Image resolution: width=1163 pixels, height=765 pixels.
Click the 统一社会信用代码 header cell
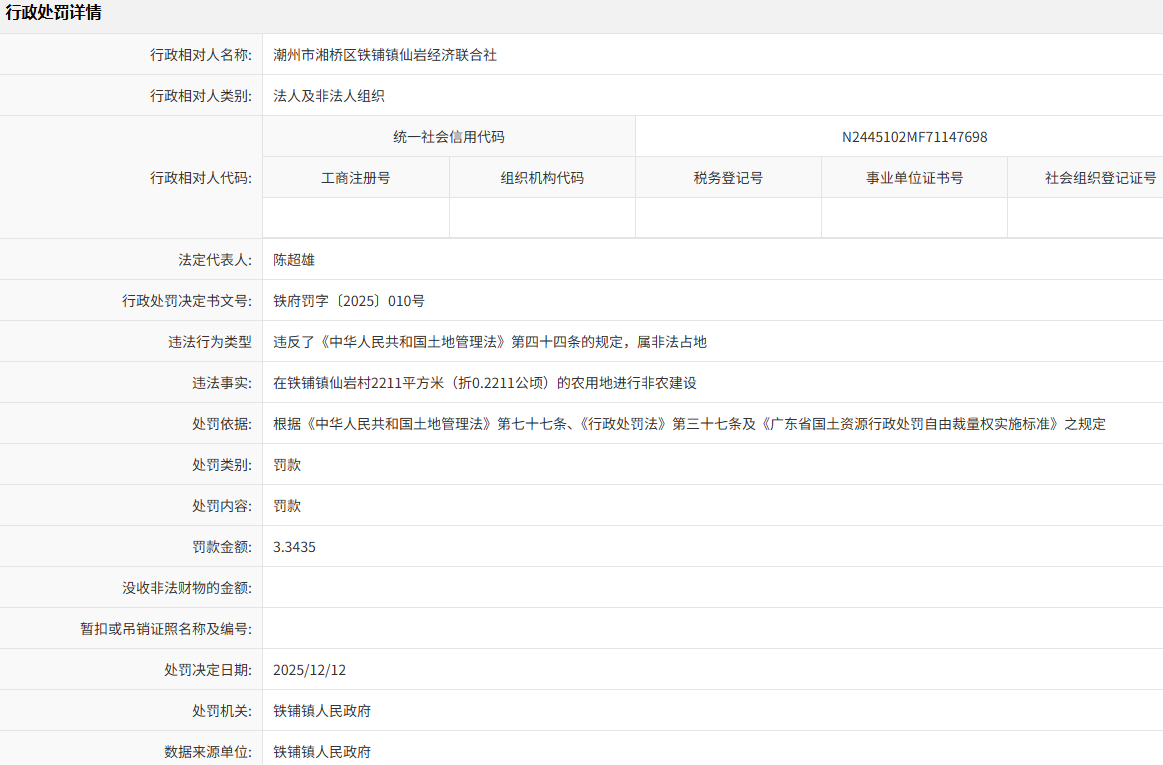449,137
